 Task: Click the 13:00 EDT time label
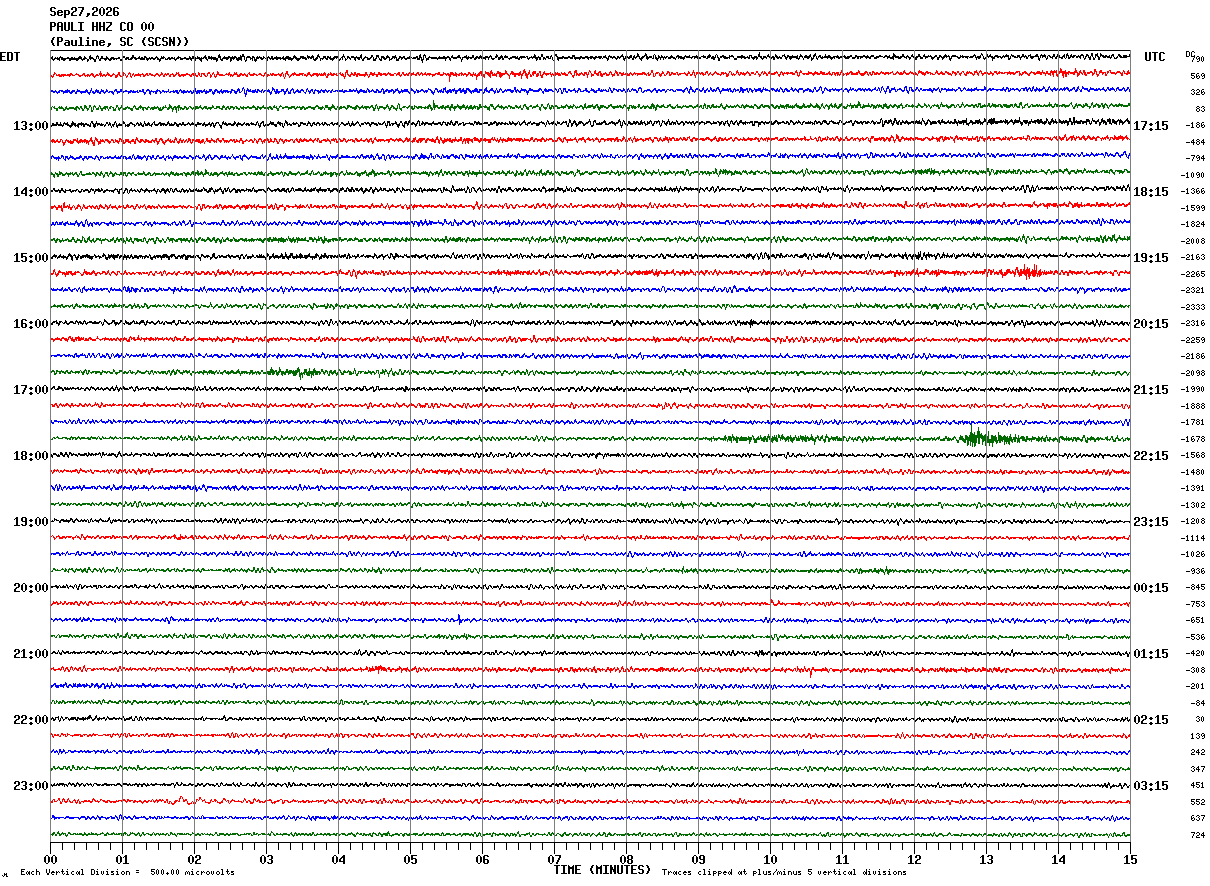[x=30, y=126]
